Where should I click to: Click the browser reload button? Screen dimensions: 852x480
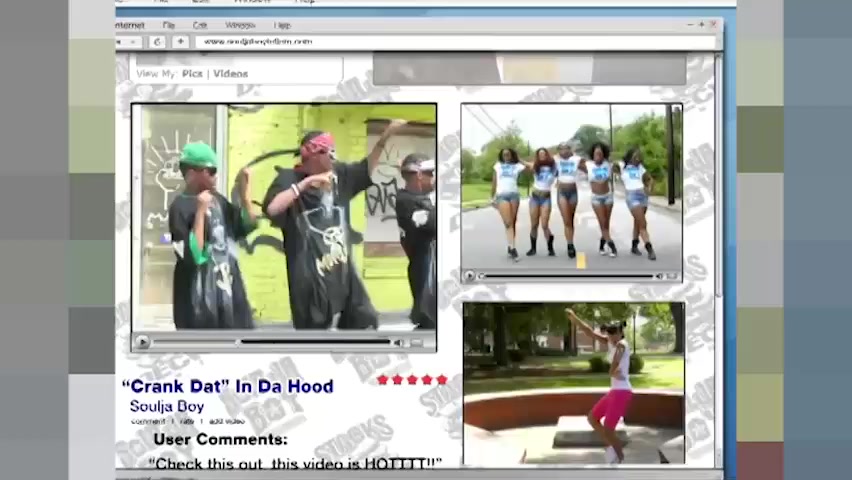click(158, 42)
